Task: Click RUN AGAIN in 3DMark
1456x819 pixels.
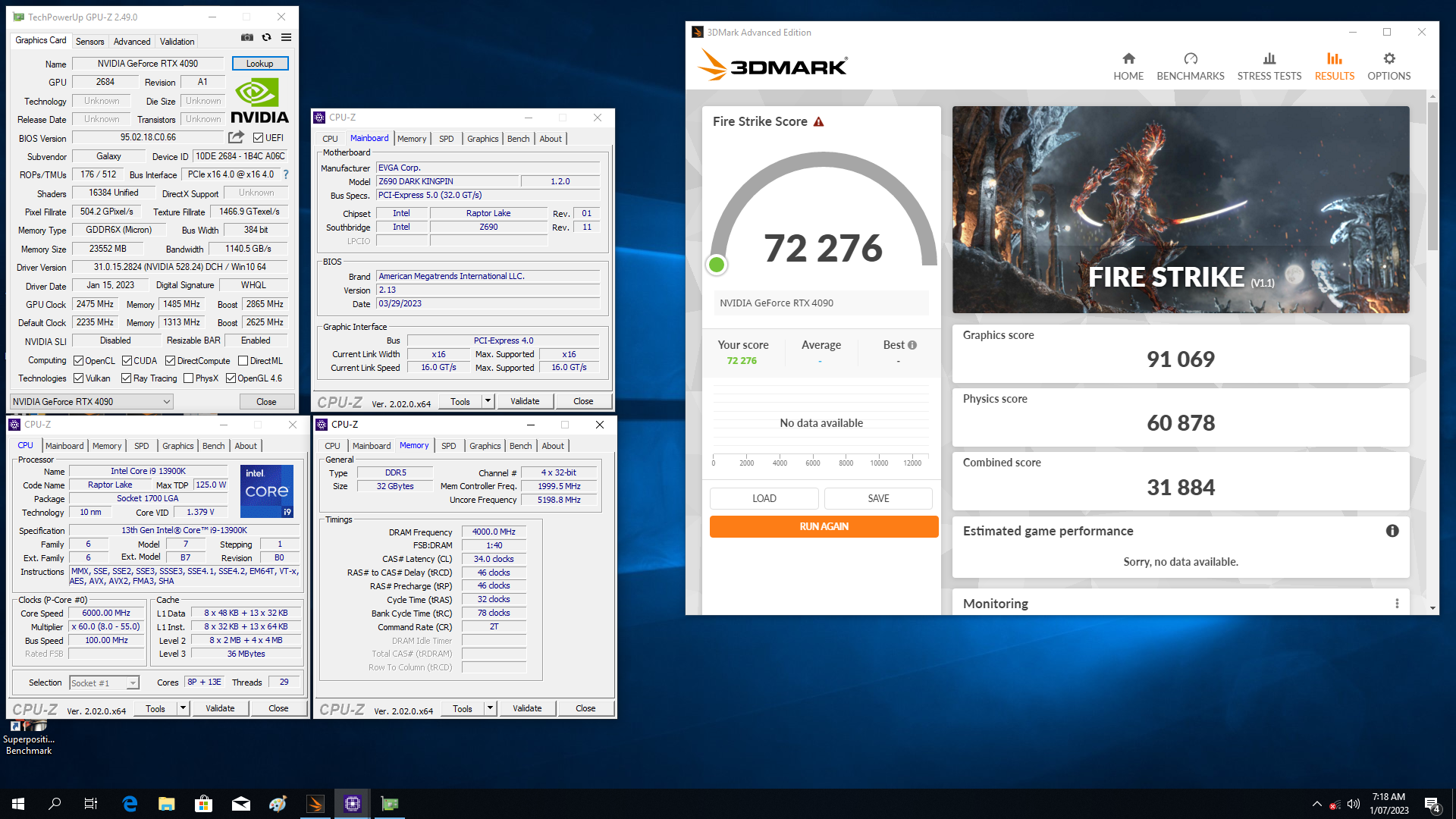Action: (x=824, y=526)
